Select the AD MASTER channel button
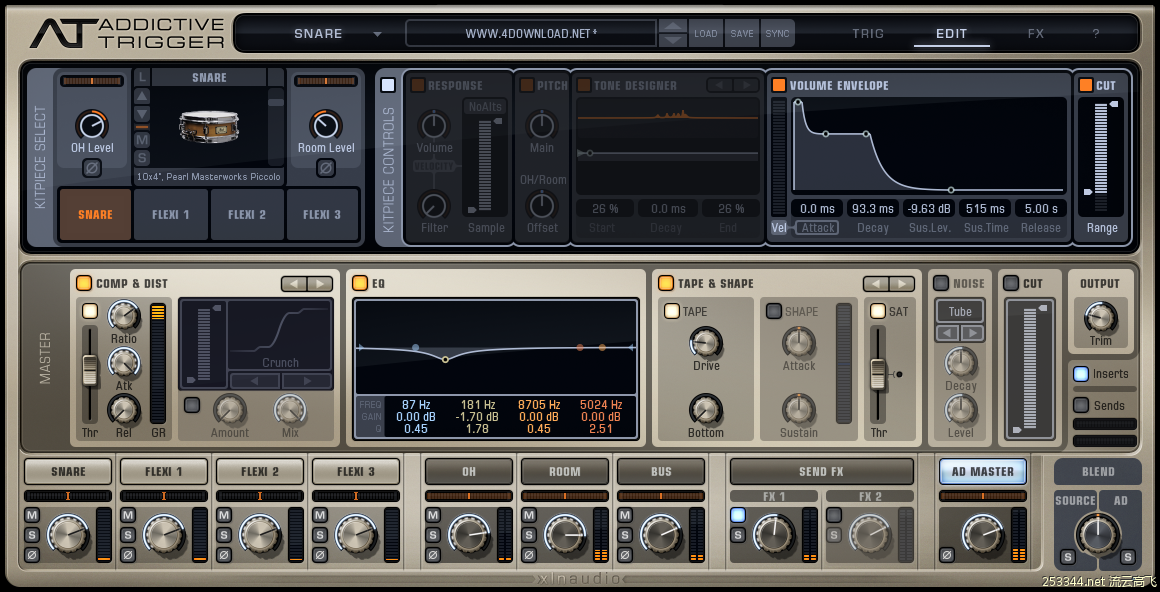Screen dimensions: 1160x592 982,471
